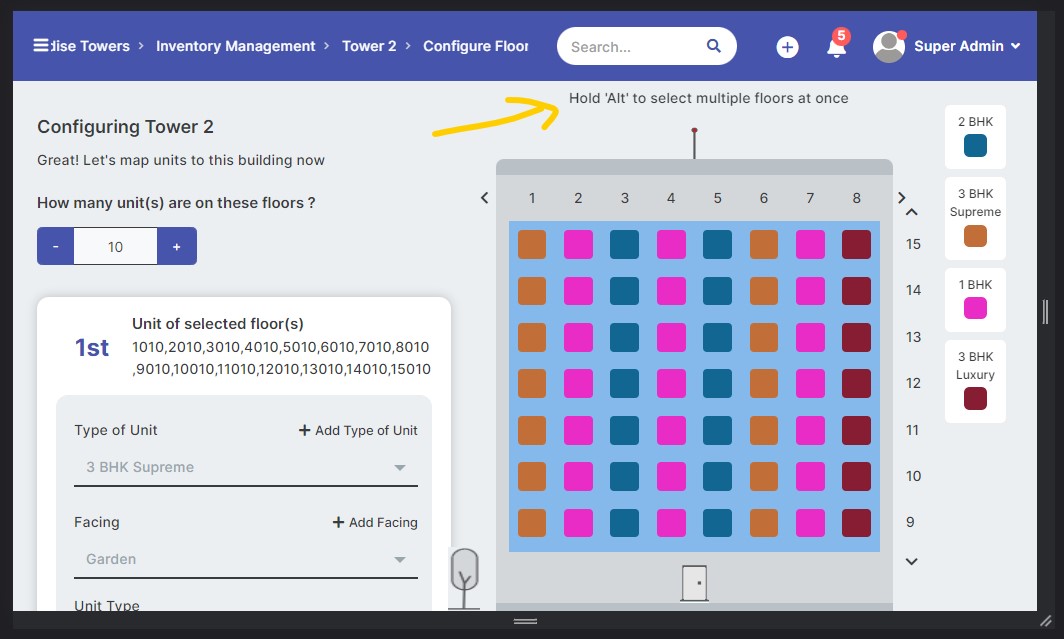
Task: Click the building entrance door icon
Action: pyautogui.click(x=694, y=583)
